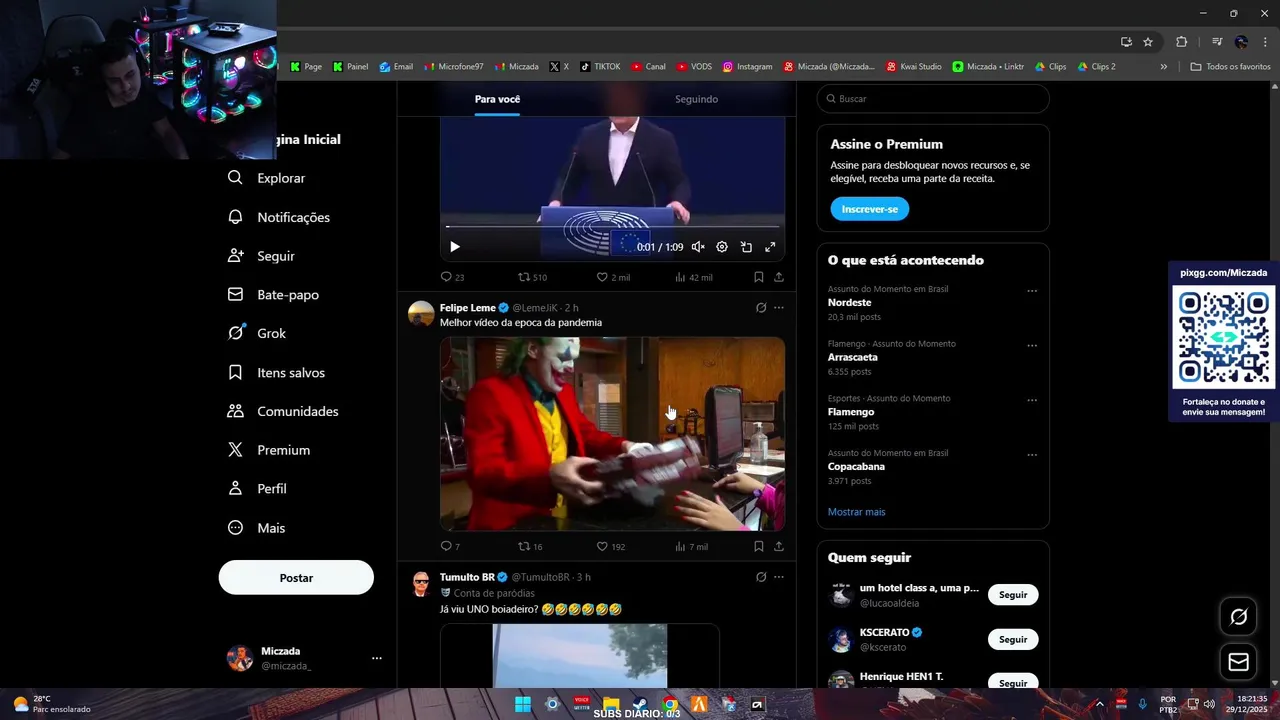
Task: Switch to Para você tab
Action: pos(497,99)
